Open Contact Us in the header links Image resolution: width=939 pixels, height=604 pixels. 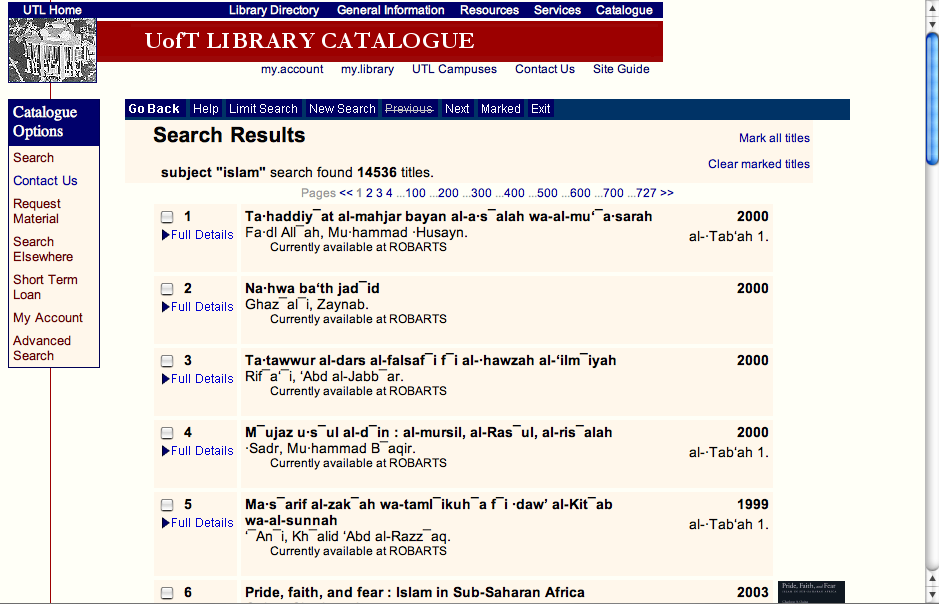coord(544,69)
